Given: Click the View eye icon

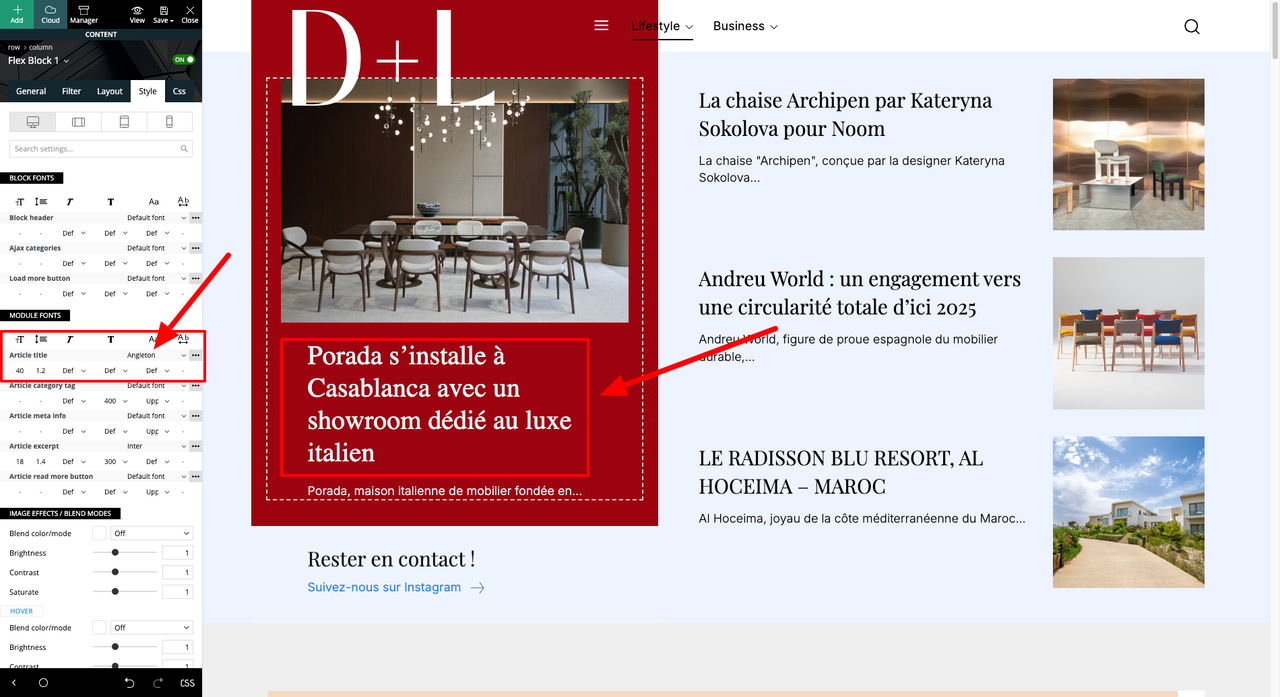Looking at the screenshot, I should click(x=137, y=10).
